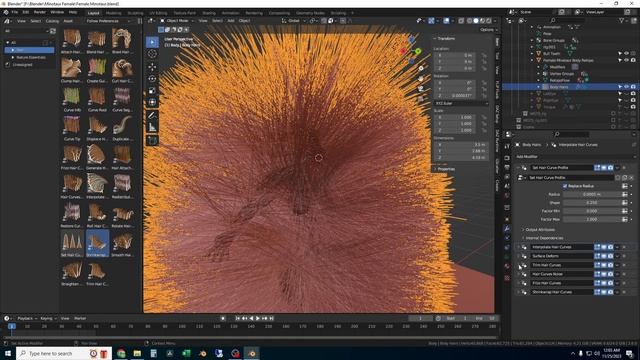The image size is (640, 360).
Task: Open the Window menu
Action: 57,12
